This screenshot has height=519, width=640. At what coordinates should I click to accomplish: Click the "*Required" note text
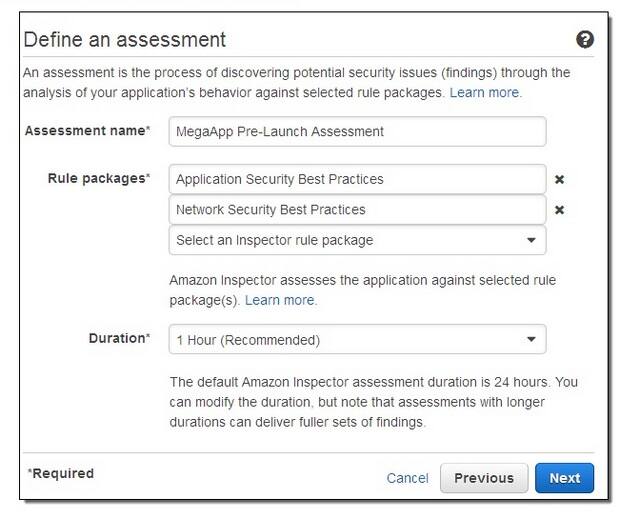pos(61,473)
